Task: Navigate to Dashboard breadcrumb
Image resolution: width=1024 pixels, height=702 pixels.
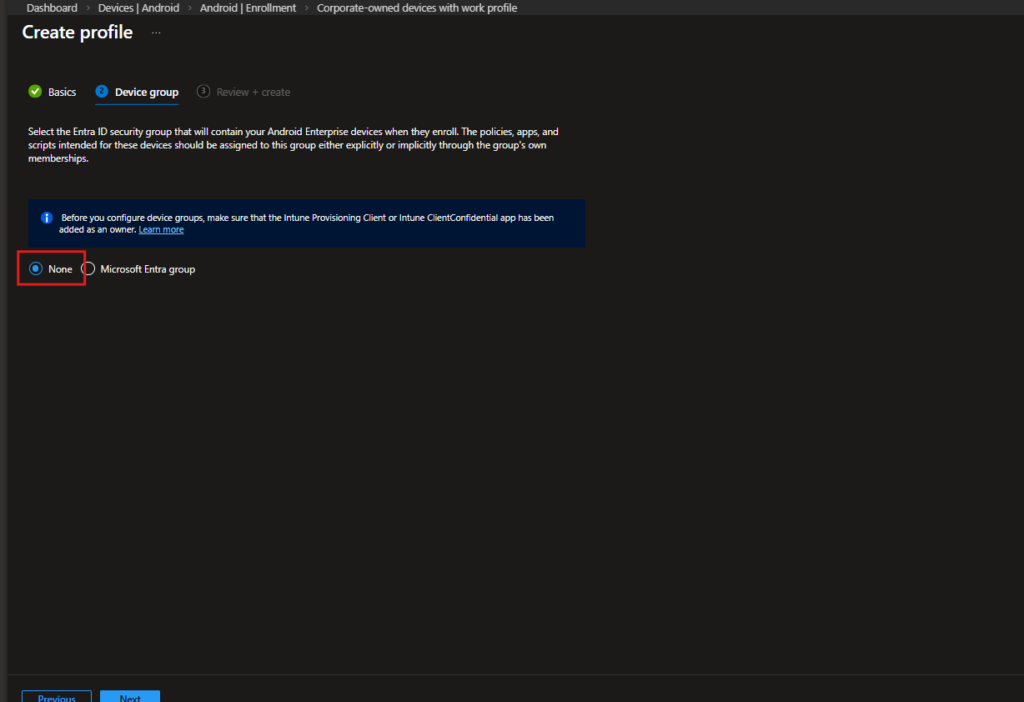Action: click(x=52, y=8)
